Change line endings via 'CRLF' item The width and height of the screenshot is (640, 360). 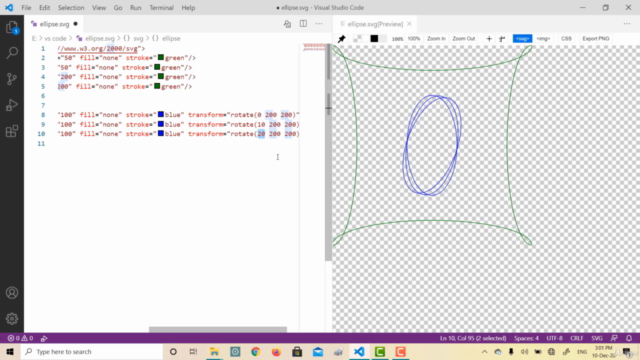click(576, 338)
